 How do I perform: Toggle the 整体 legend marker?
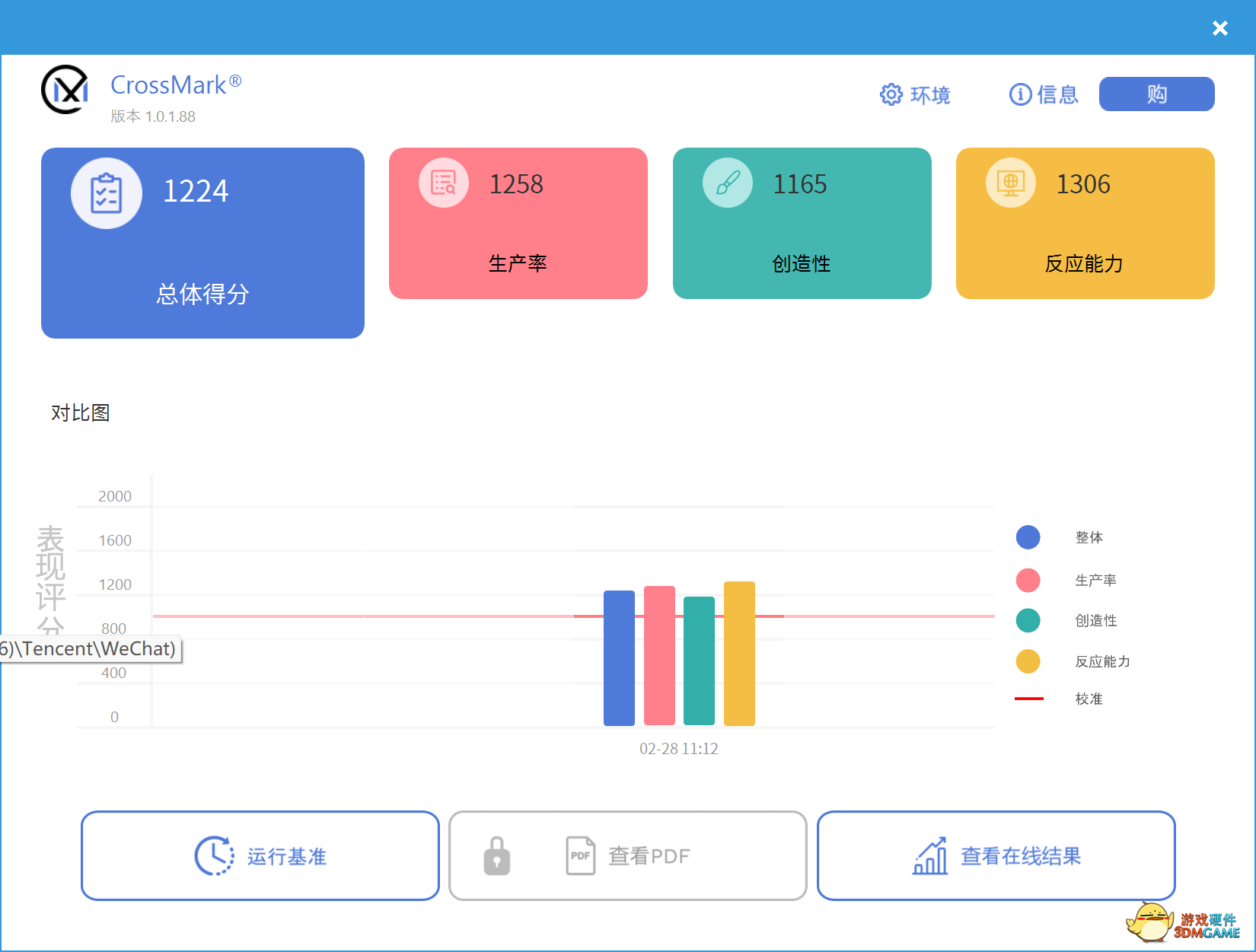[1028, 537]
